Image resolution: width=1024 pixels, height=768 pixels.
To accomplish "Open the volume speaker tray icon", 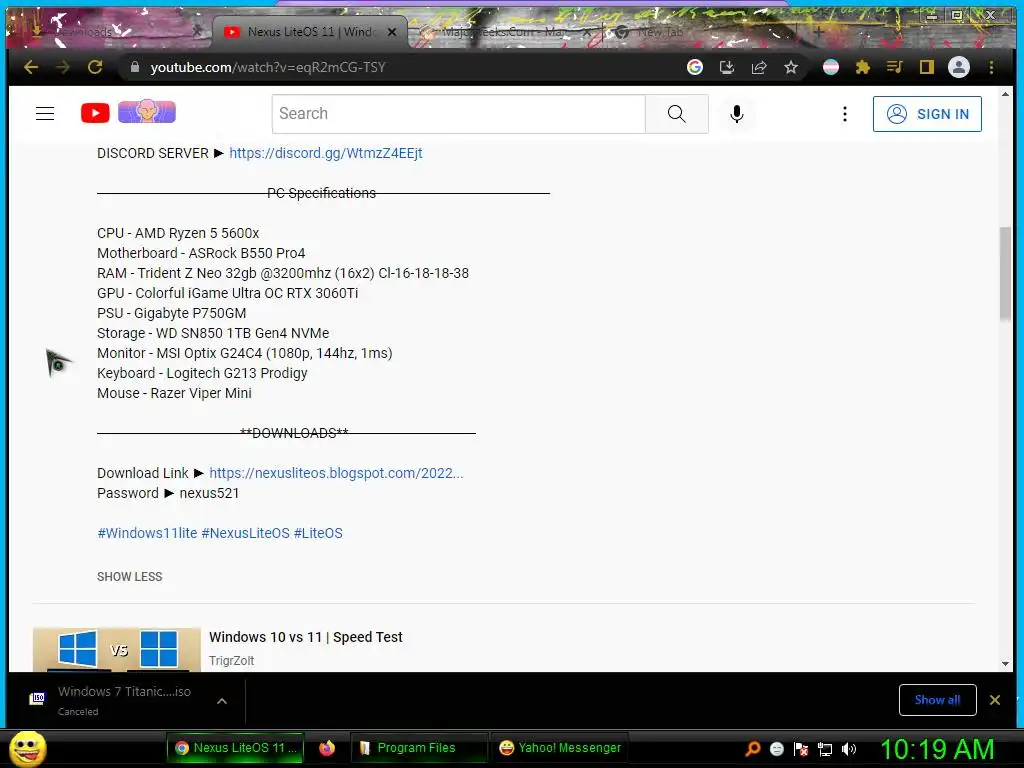I will click(x=849, y=749).
